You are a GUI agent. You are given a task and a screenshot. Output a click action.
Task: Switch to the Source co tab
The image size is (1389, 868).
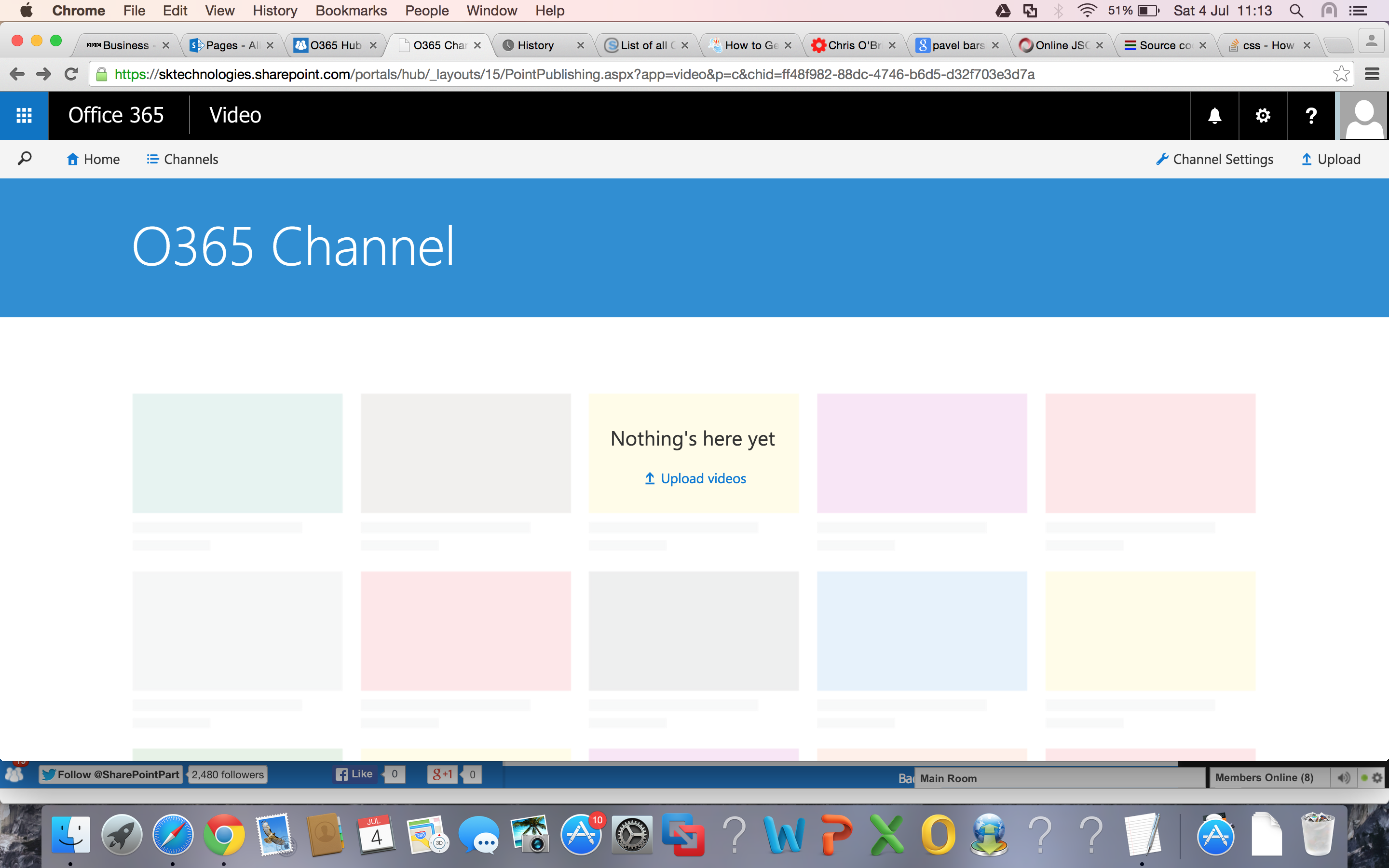1165,45
